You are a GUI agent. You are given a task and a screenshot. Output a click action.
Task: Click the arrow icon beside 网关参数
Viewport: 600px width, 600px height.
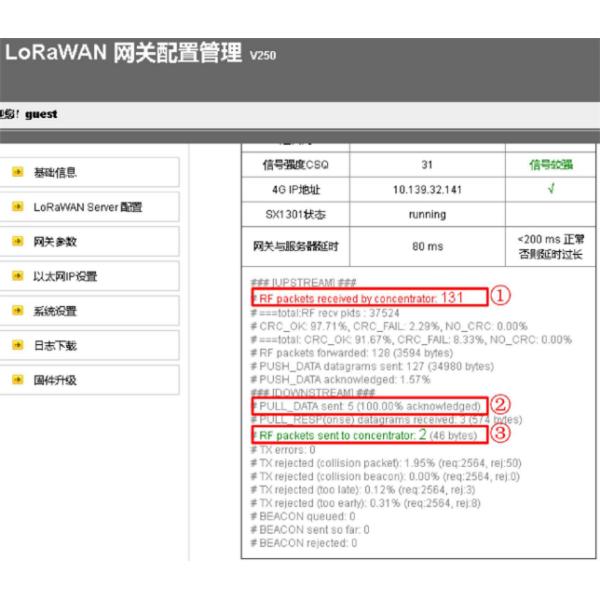pyautogui.click(x=18, y=242)
